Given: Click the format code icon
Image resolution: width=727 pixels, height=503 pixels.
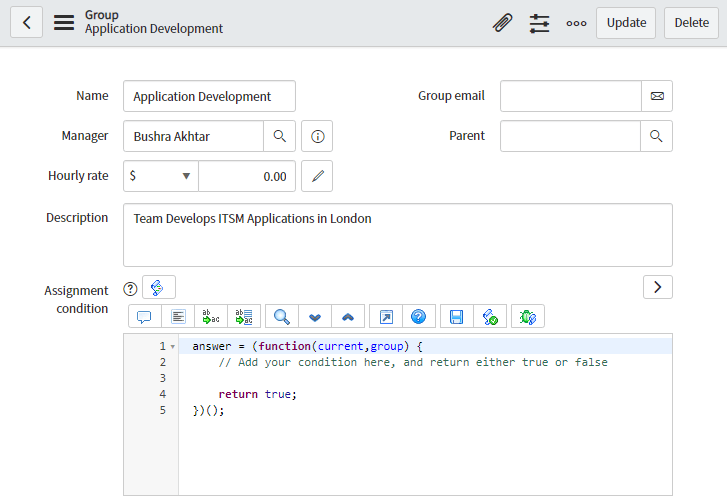Looking at the screenshot, I should pos(178,317).
